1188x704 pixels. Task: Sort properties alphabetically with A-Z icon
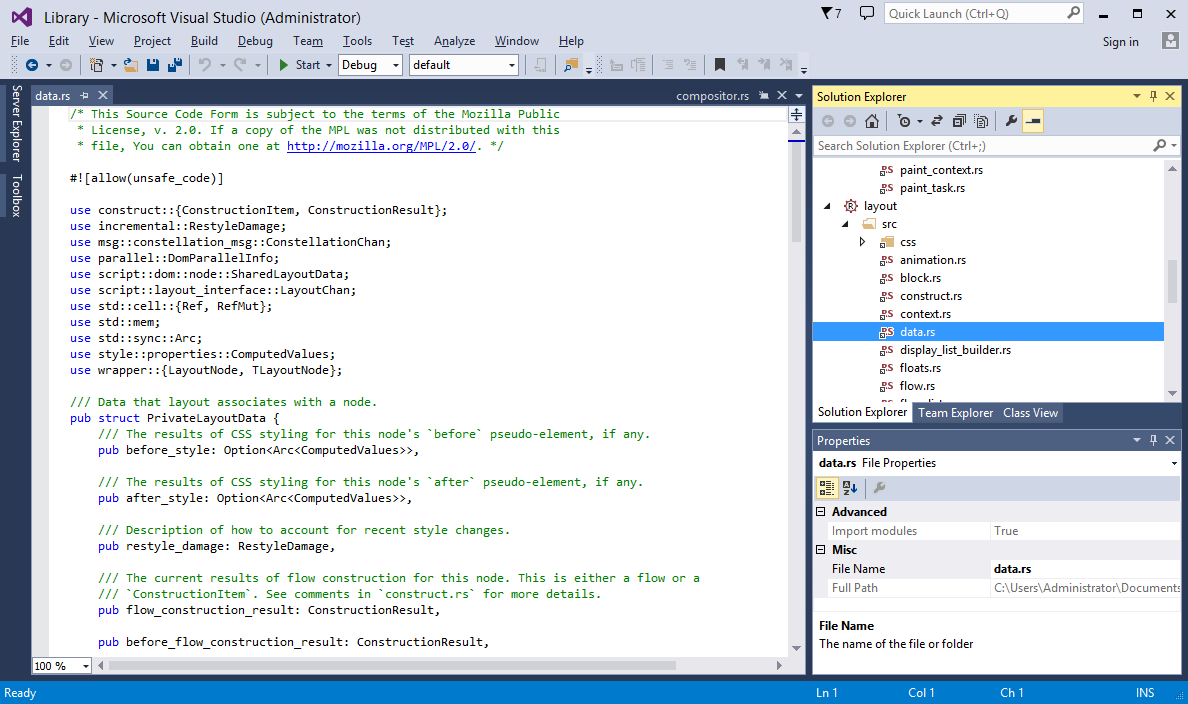[850, 488]
